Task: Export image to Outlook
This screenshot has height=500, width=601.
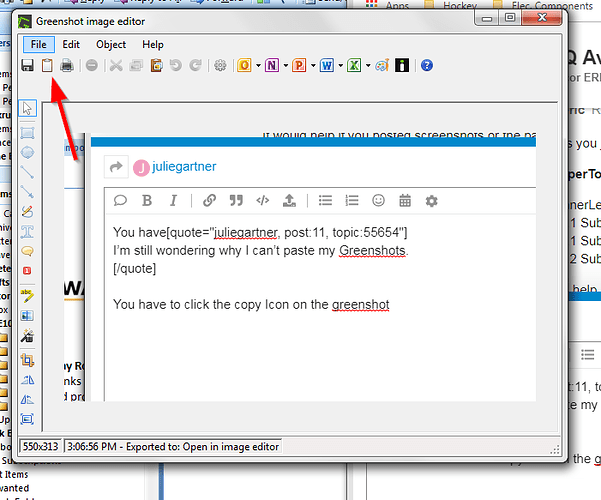Action: [244, 66]
